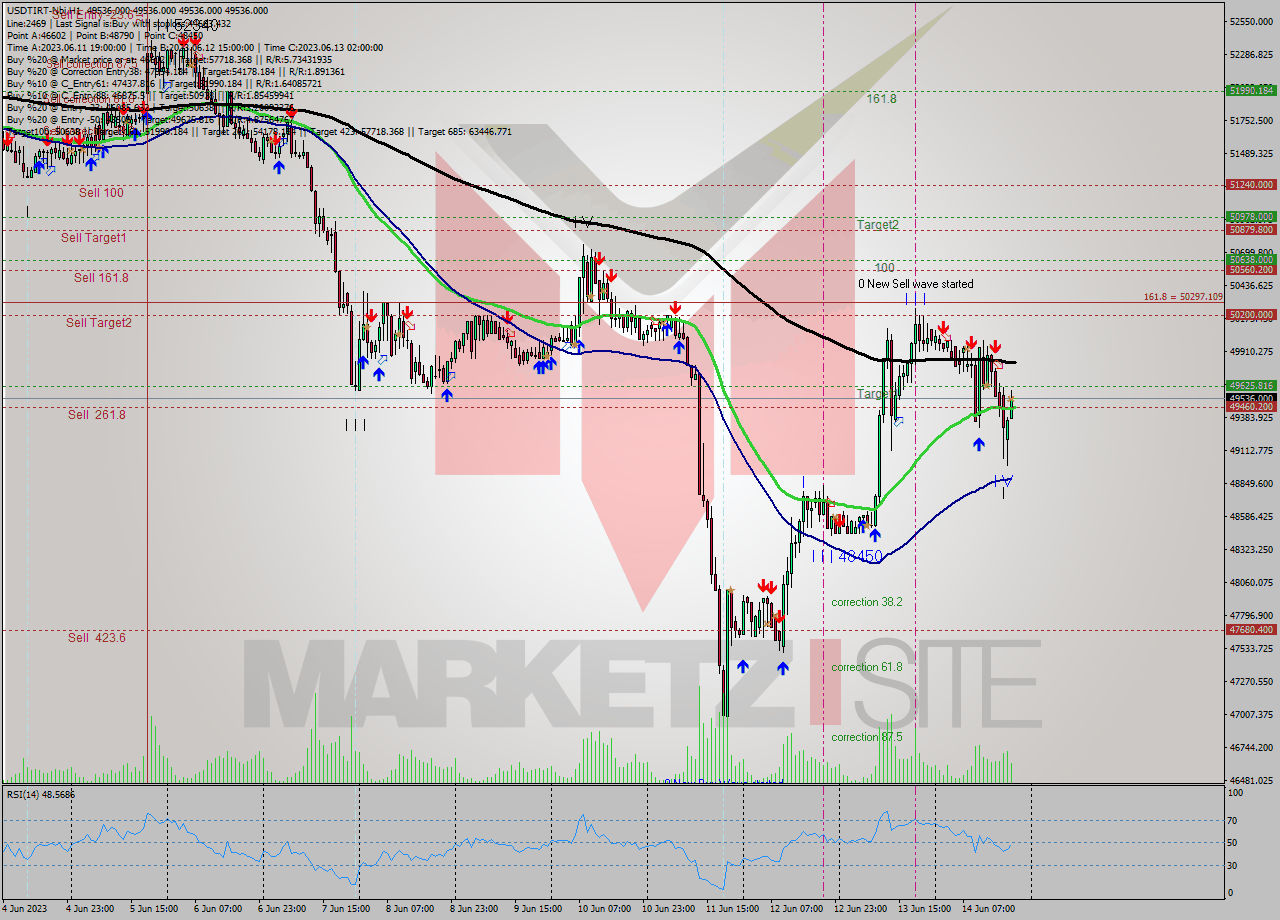This screenshot has height=920, width=1280.
Task: Click the 46481.025 price axis value
Action: [x=1251, y=781]
